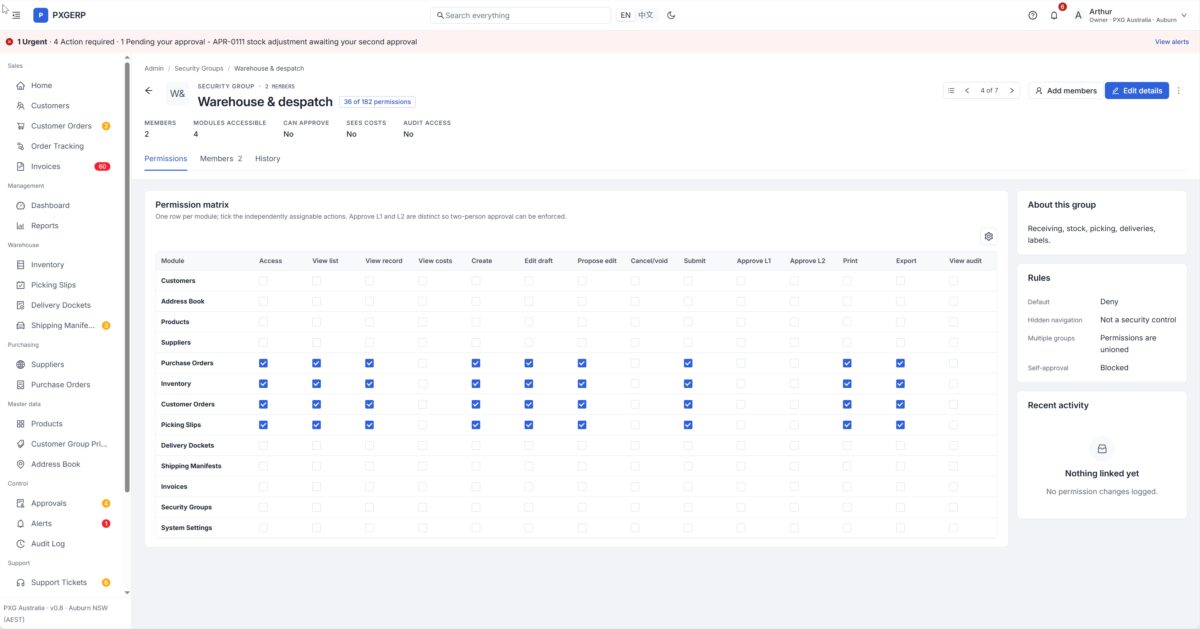
Task: Click the 36 of 182 permissions badge
Action: (377, 102)
